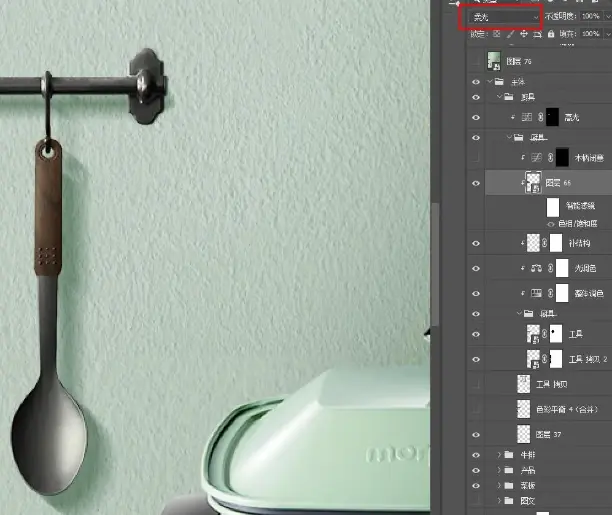Click the 图层 65 smart object thumbnail
The image size is (612, 515).
point(534,183)
